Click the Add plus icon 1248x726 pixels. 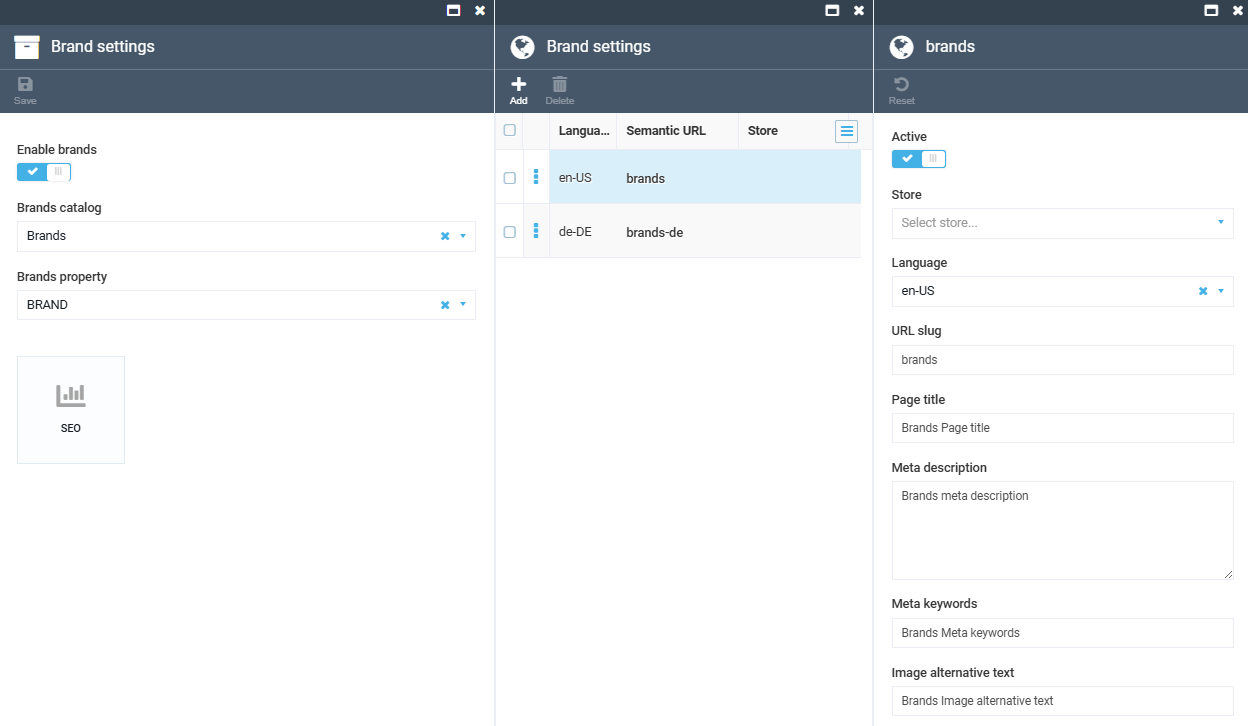click(518, 86)
